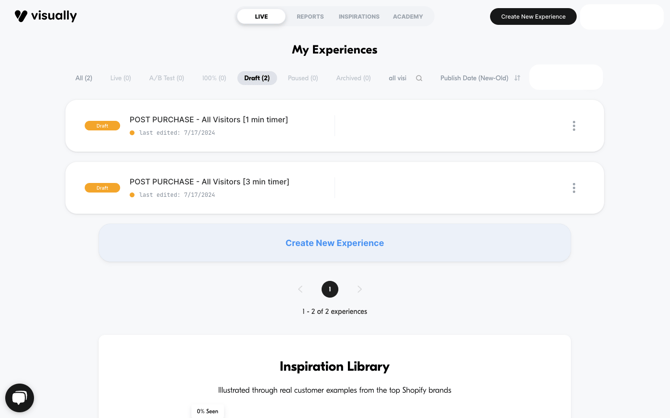Open Publish Date (New-Old) sort dropdown
The image size is (670, 418).
coord(474,78)
